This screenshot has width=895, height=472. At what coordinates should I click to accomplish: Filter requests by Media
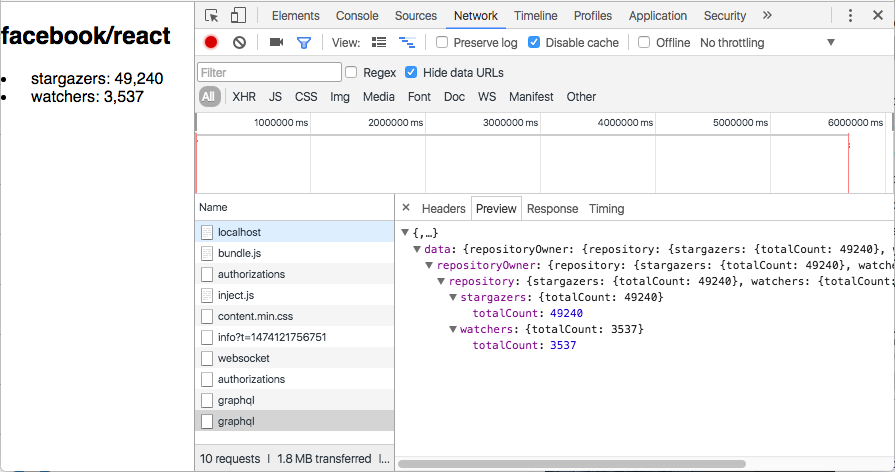378,96
